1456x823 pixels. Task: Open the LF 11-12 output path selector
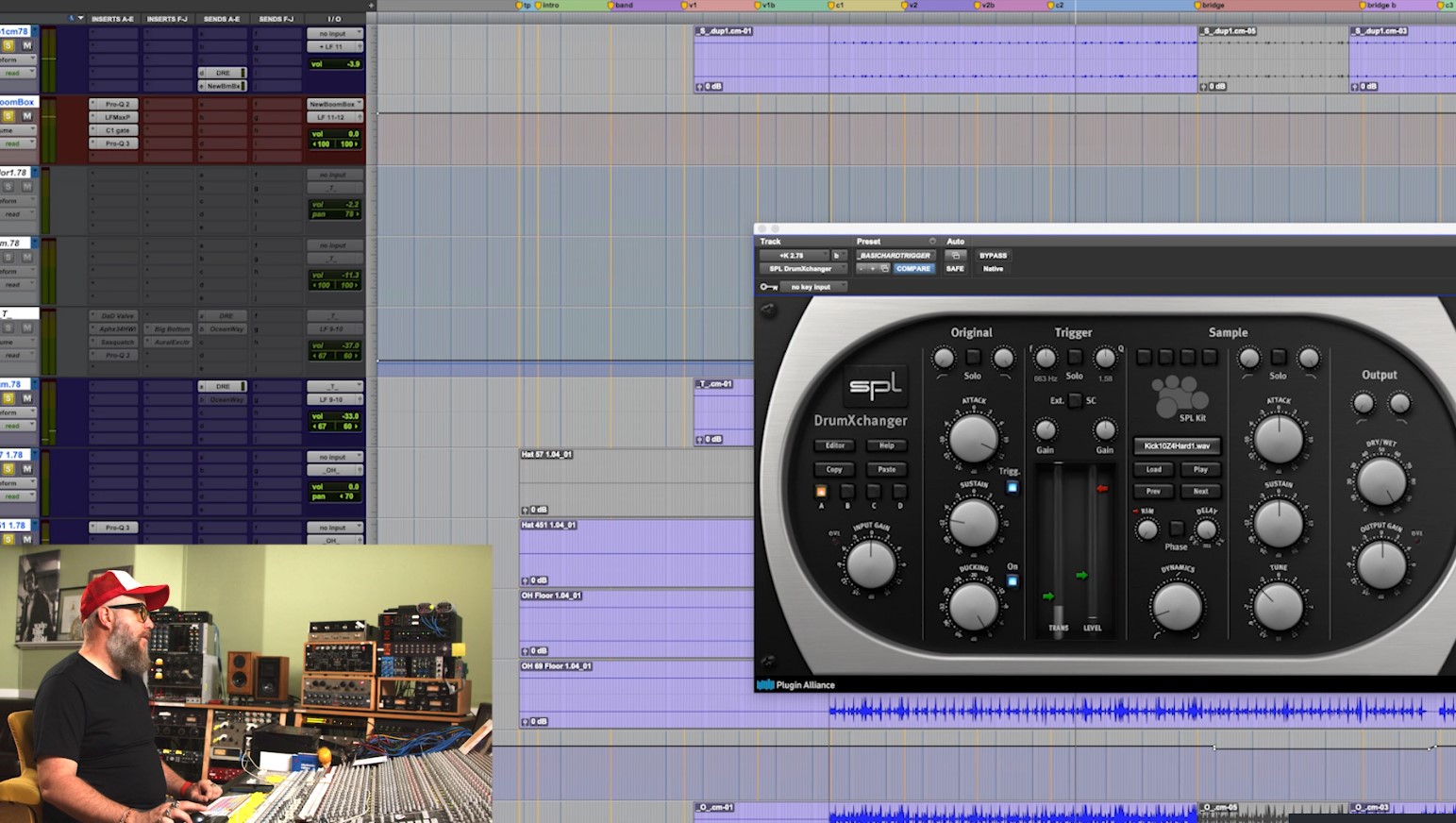(x=335, y=117)
